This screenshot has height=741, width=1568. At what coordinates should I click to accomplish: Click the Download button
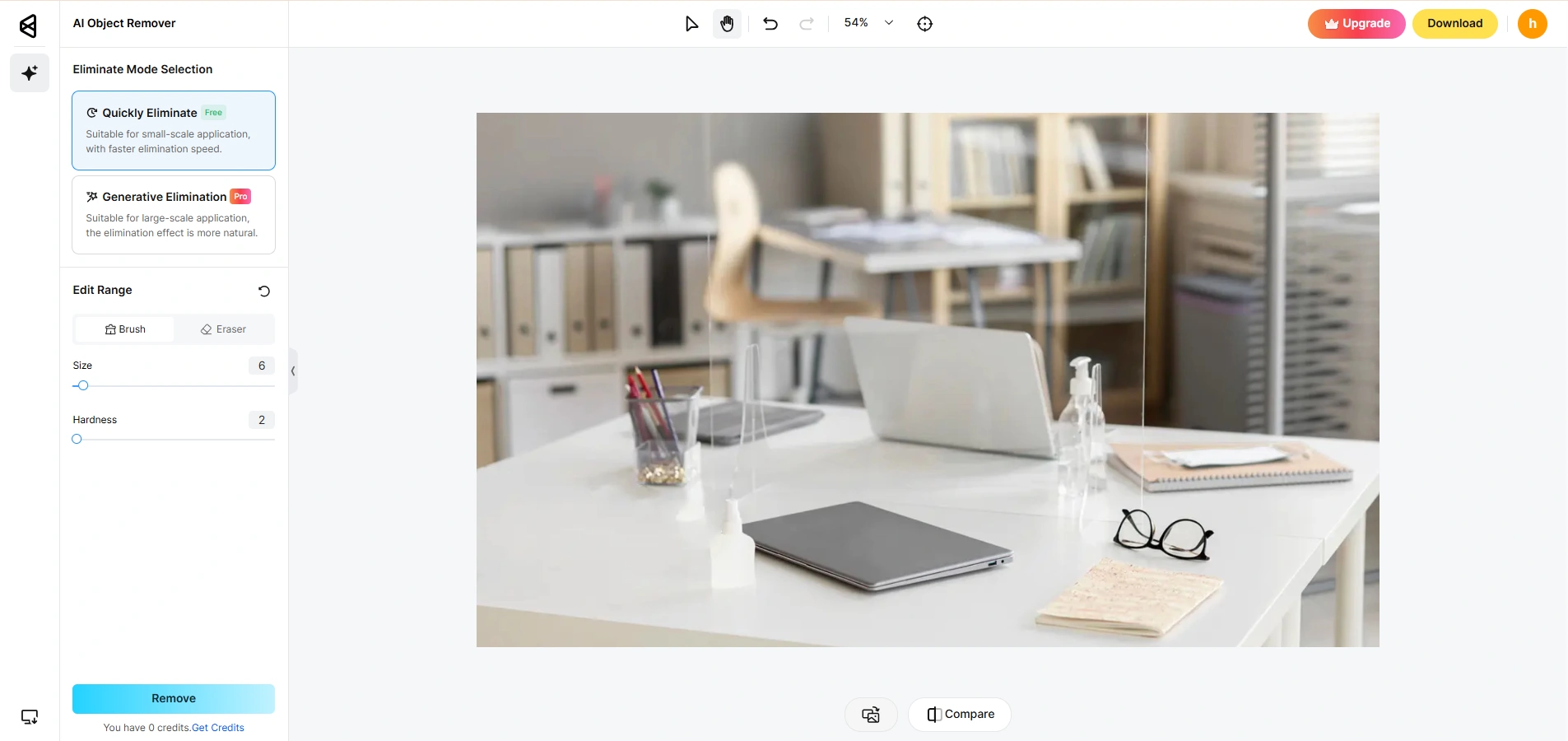[x=1454, y=24]
